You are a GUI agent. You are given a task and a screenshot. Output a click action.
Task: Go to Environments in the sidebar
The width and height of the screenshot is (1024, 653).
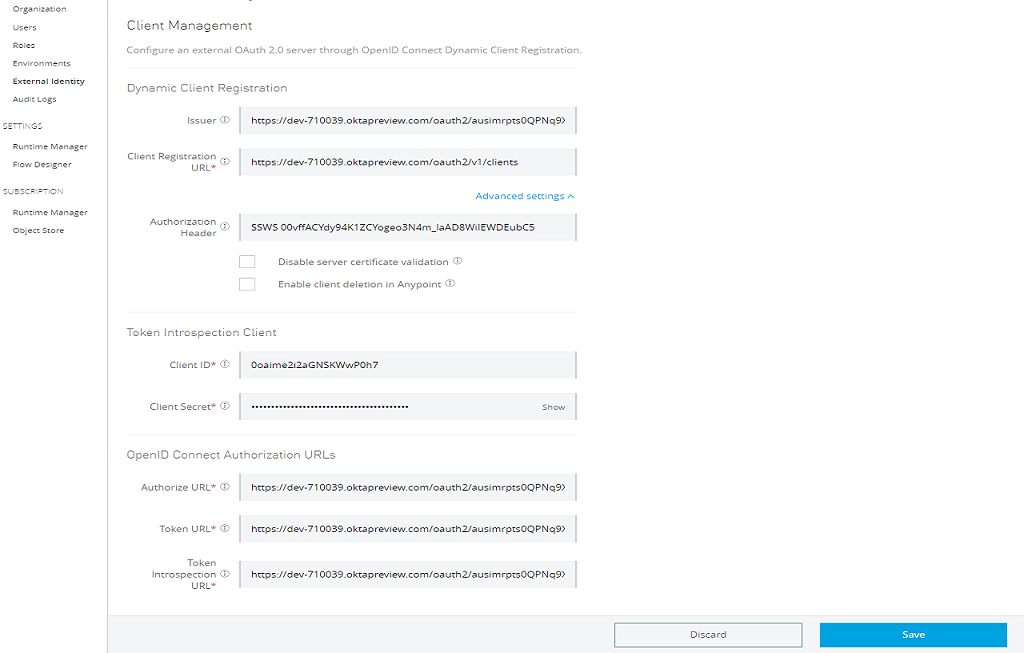(41, 63)
